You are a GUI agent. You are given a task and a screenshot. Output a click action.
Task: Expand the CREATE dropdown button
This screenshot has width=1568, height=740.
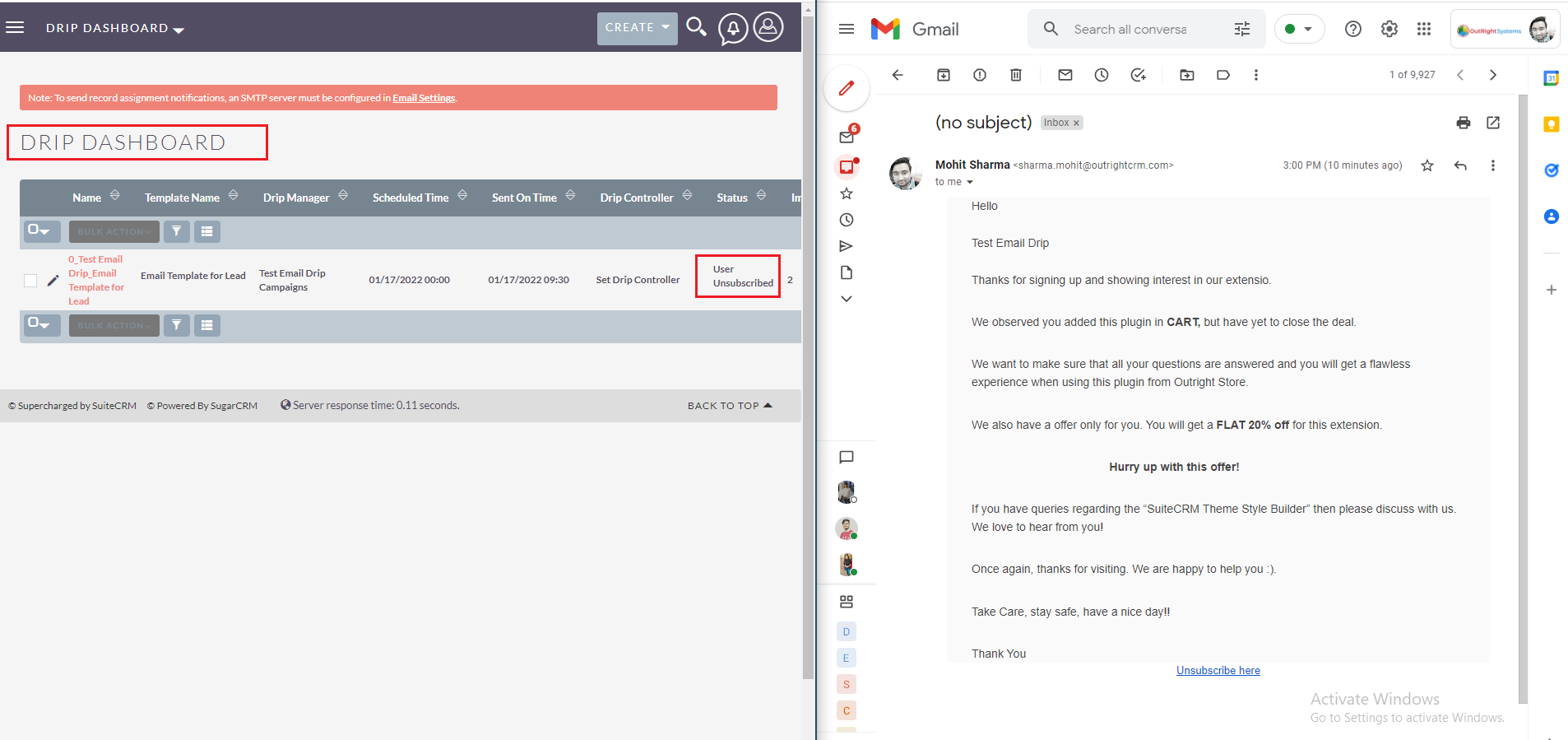point(638,28)
